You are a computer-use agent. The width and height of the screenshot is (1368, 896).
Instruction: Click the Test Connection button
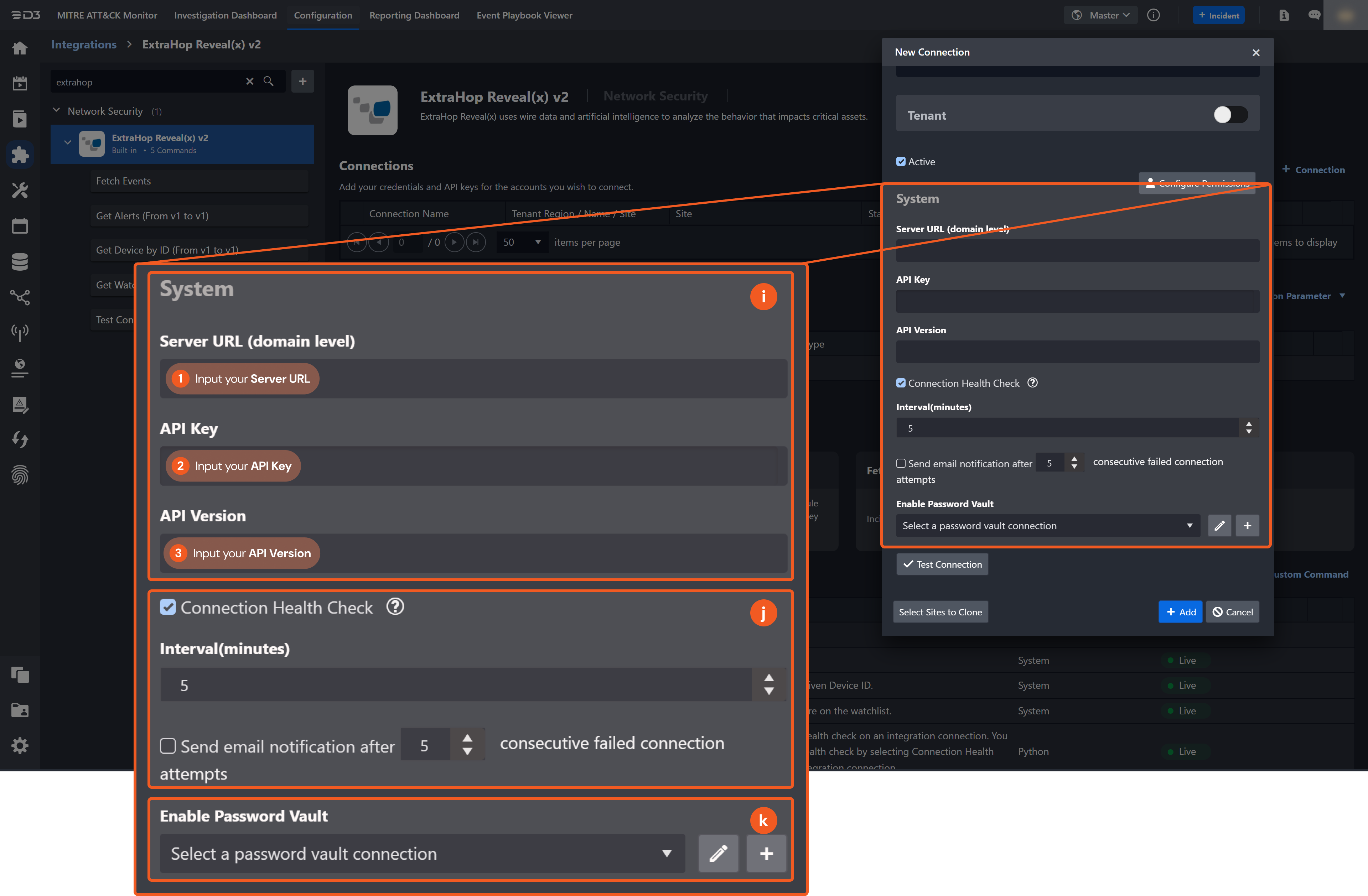coord(942,564)
